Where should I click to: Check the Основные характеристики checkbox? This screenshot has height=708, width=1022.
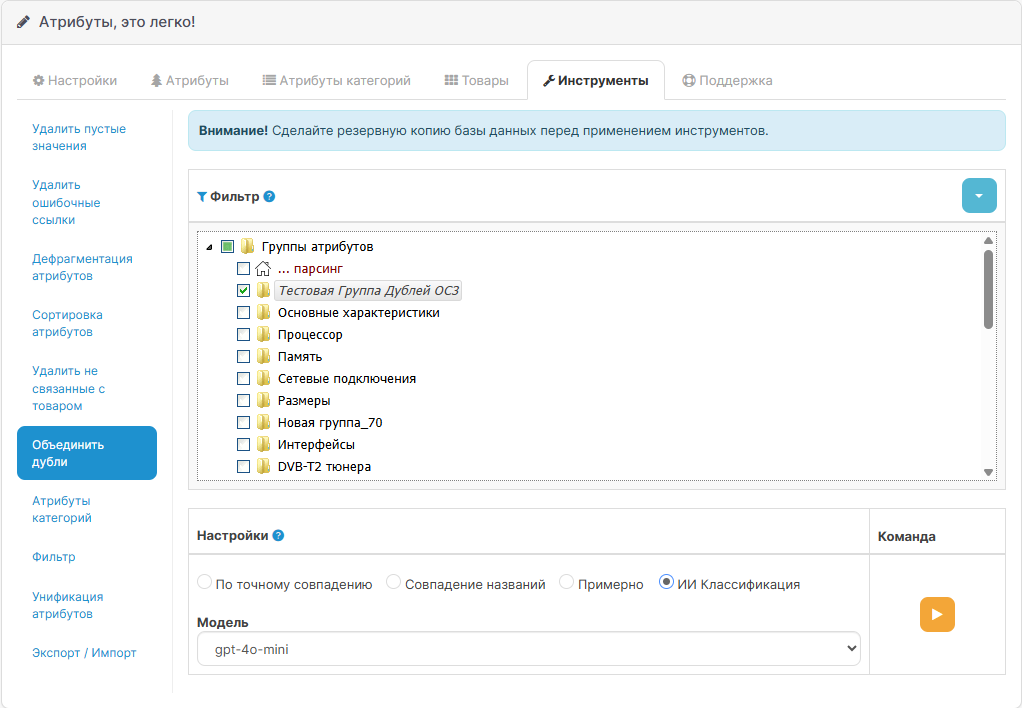243,313
